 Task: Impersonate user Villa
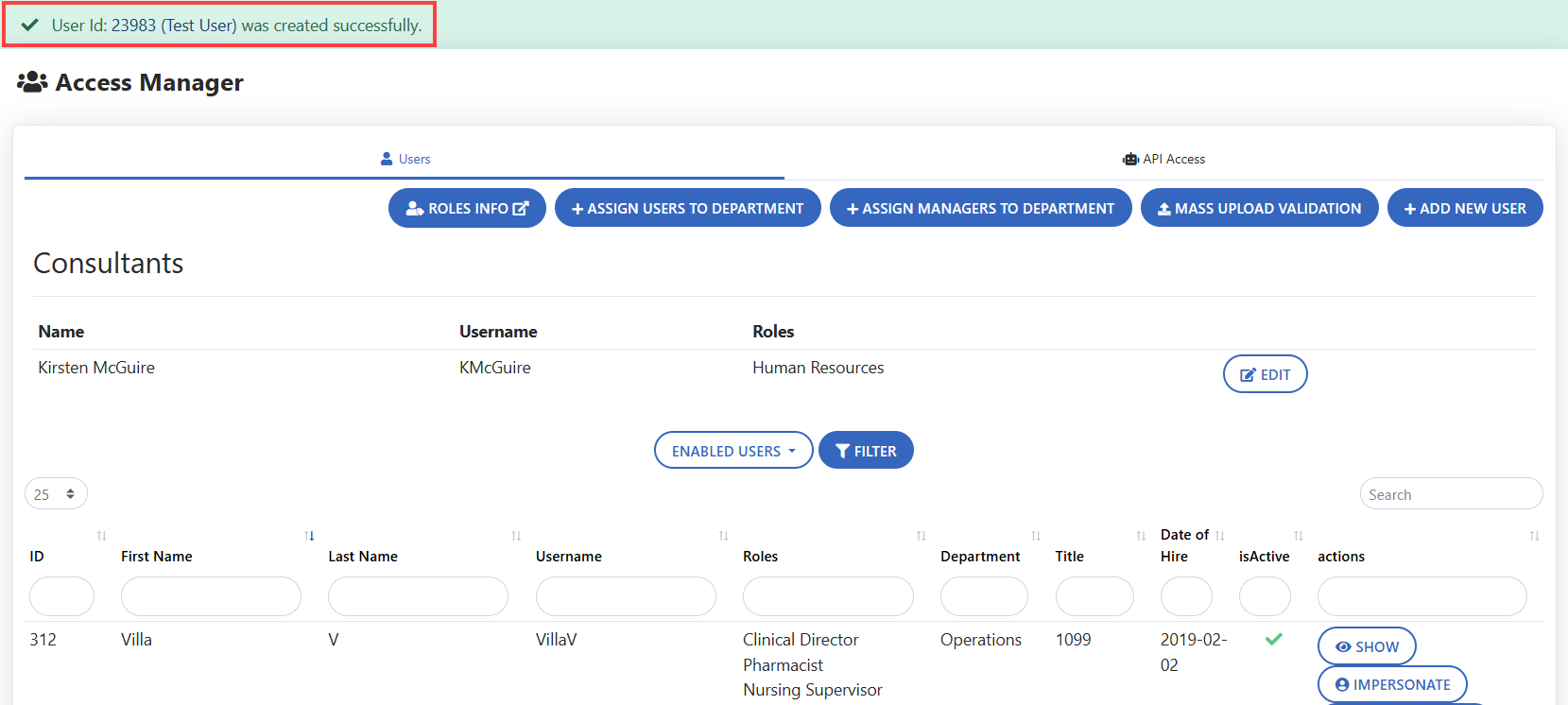[x=1391, y=684]
